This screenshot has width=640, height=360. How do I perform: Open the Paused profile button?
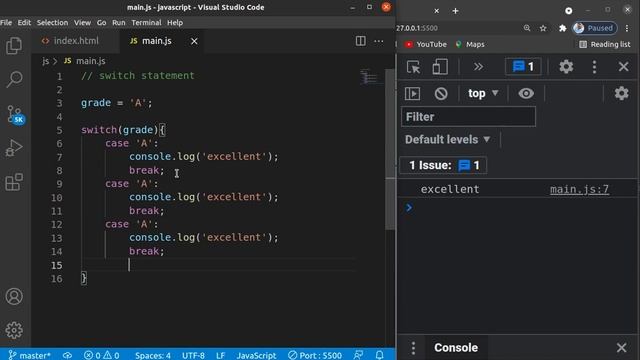(595, 28)
